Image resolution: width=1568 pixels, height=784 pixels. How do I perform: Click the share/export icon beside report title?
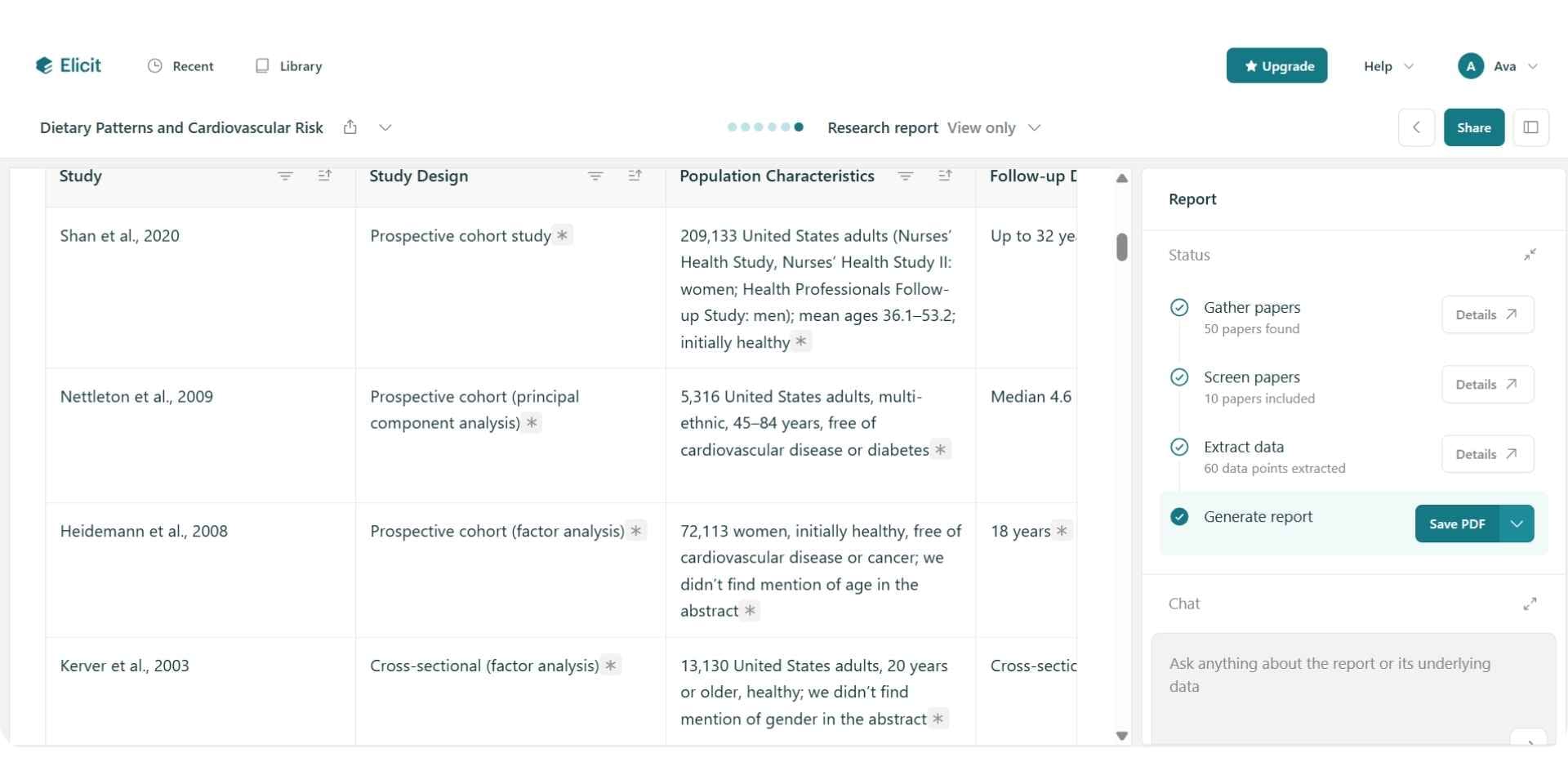pyautogui.click(x=350, y=127)
